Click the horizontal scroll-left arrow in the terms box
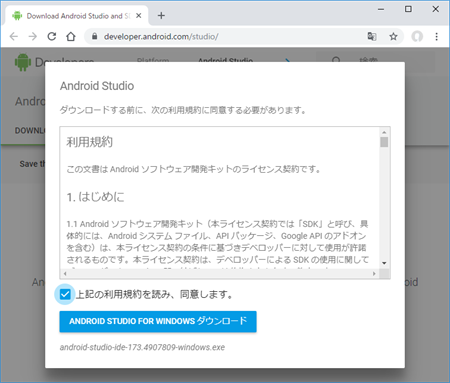This screenshot has height=383, width=450. tap(65, 274)
